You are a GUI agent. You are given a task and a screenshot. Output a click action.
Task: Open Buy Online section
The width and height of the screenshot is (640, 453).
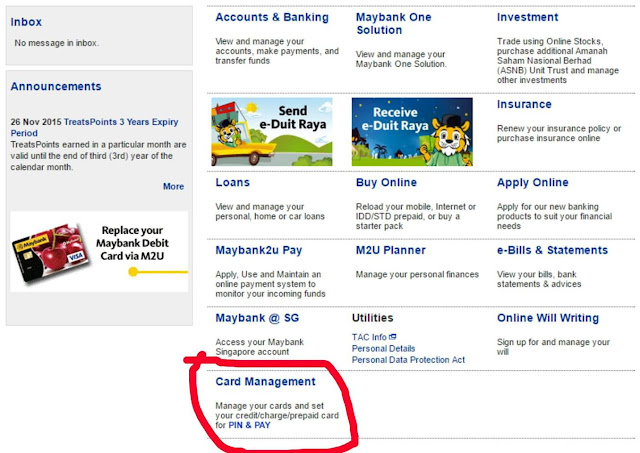pyautogui.click(x=386, y=182)
